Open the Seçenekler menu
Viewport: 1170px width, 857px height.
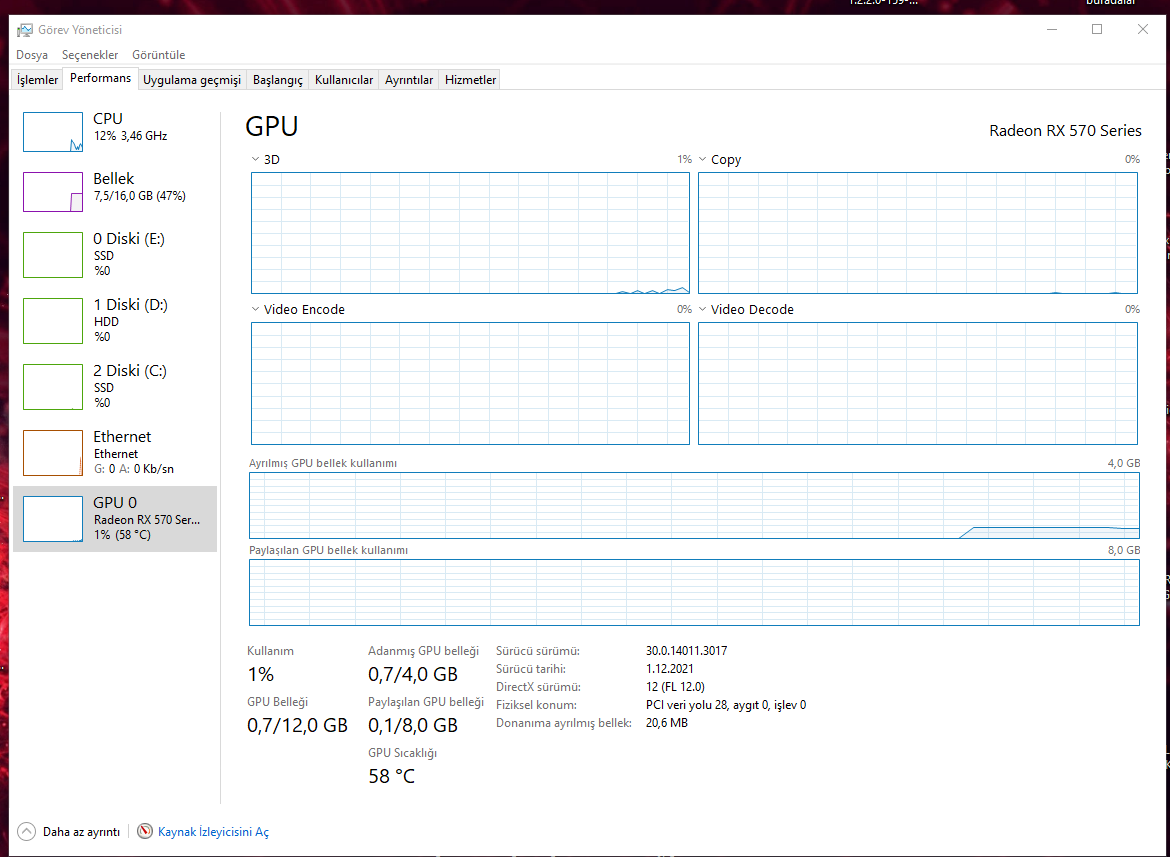90,54
